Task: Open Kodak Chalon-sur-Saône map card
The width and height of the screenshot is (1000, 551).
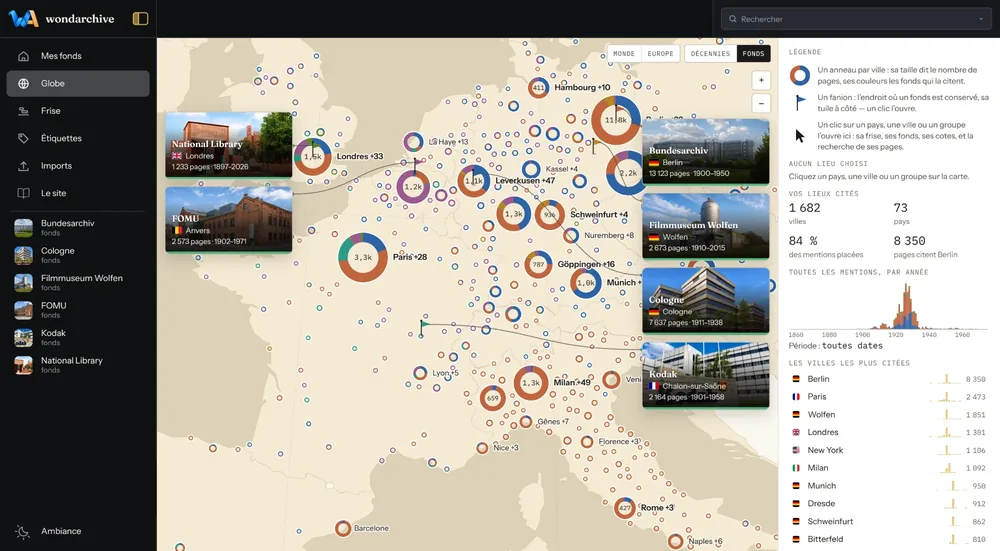Action: tap(705, 376)
